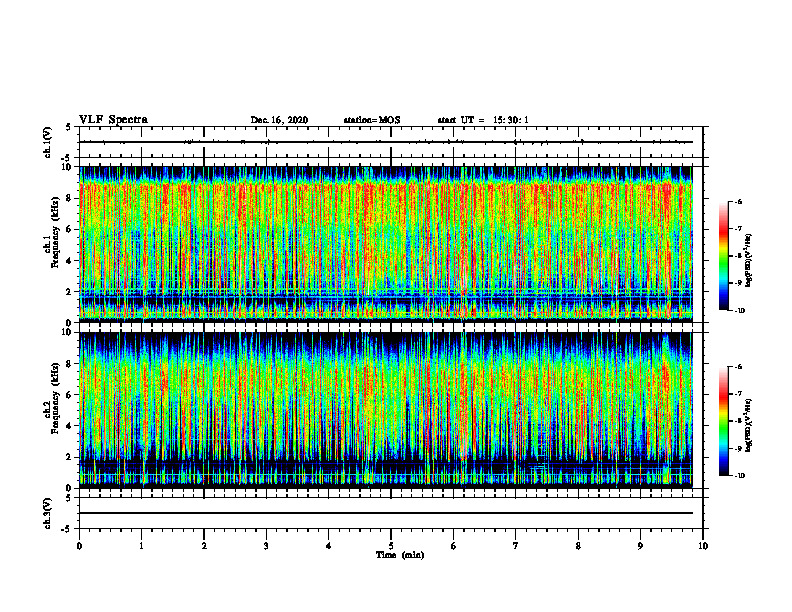Click tick label "0" on the Time axis
The width and height of the screenshot is (792, 612).
click(x=79, y=546)
